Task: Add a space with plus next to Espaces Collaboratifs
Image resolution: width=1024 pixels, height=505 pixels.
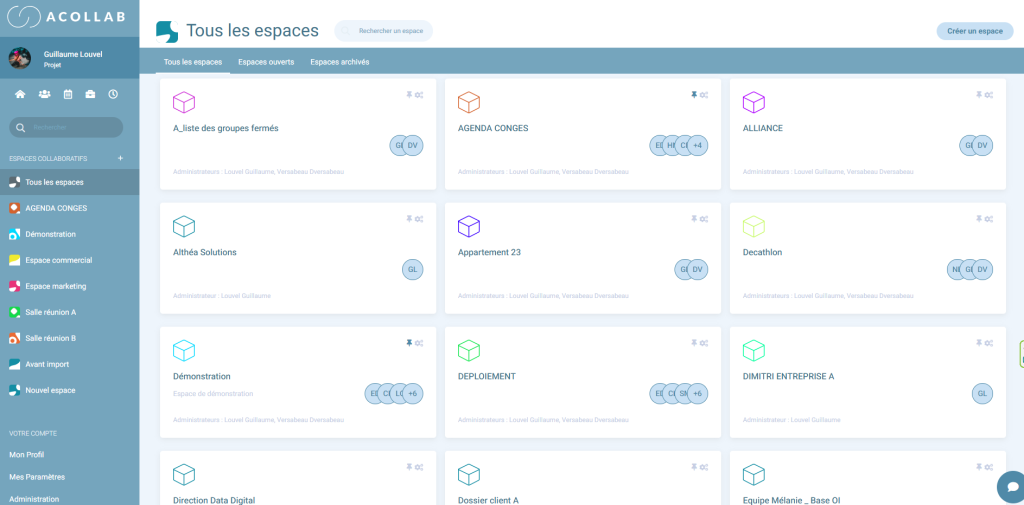Action: tap(120, 158)
